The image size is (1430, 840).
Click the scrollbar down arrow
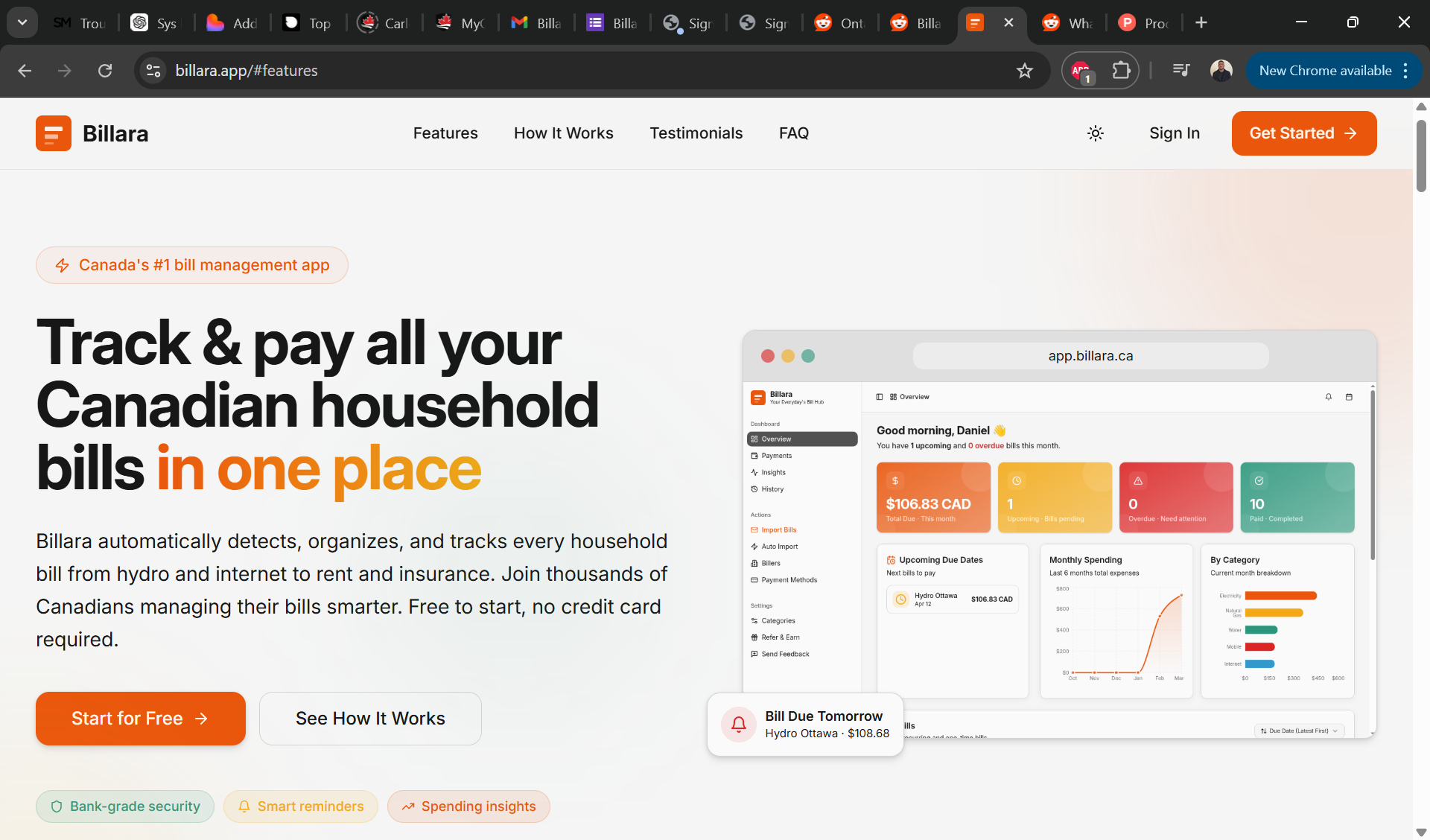[1421, 833]
